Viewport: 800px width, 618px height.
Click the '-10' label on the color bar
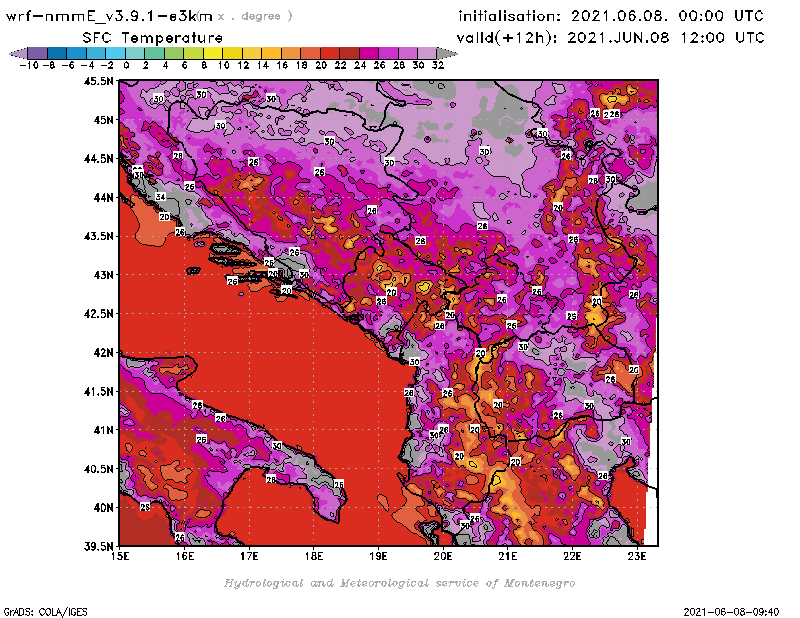[29, 65]
